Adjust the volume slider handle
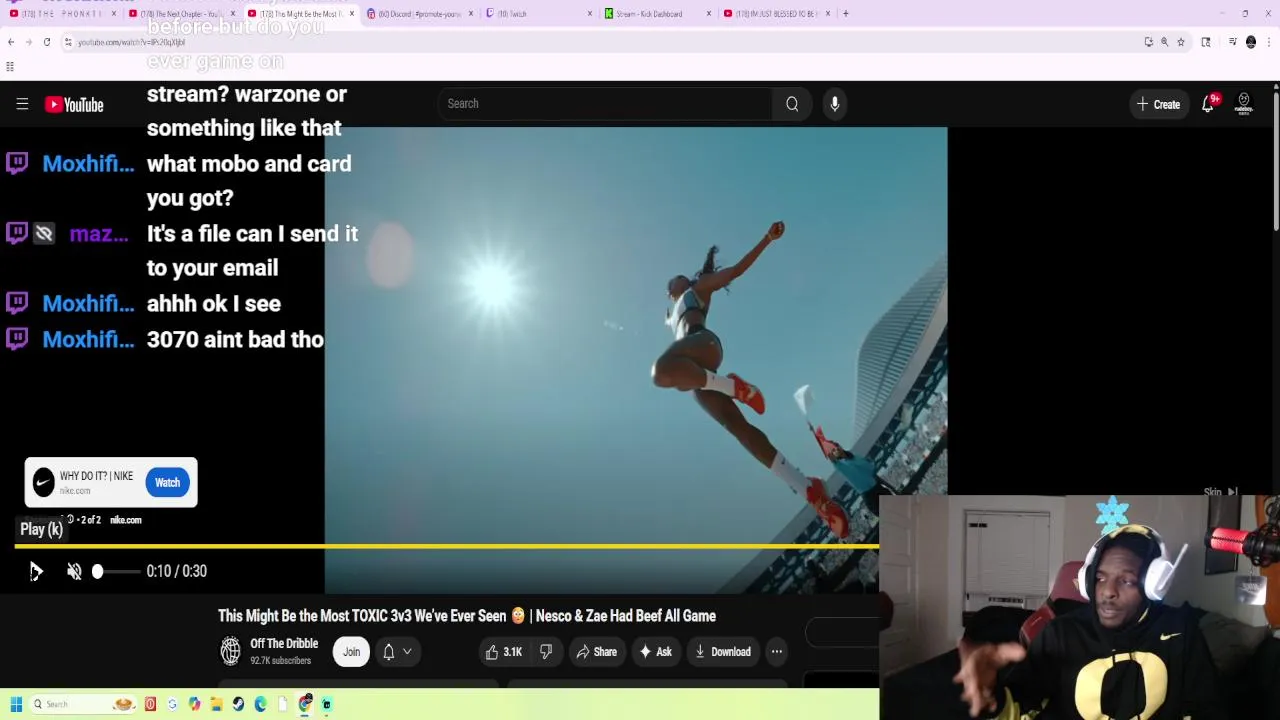The image size is (1280, 720). [97, 571]
